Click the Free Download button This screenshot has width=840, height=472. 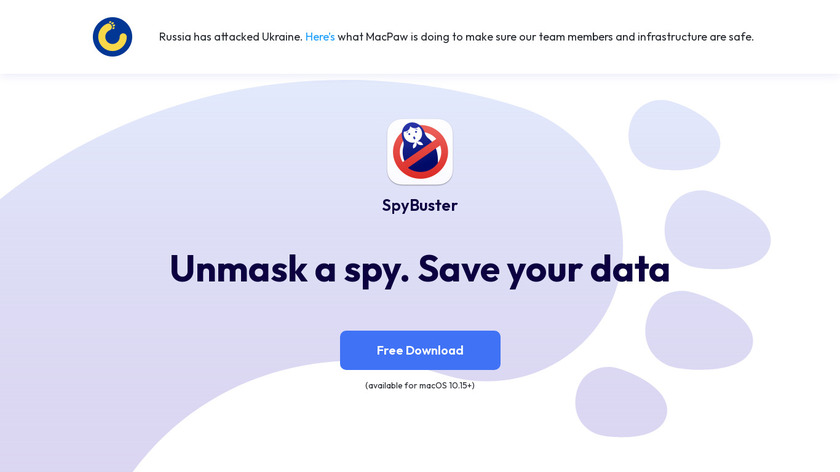point(420,350)
